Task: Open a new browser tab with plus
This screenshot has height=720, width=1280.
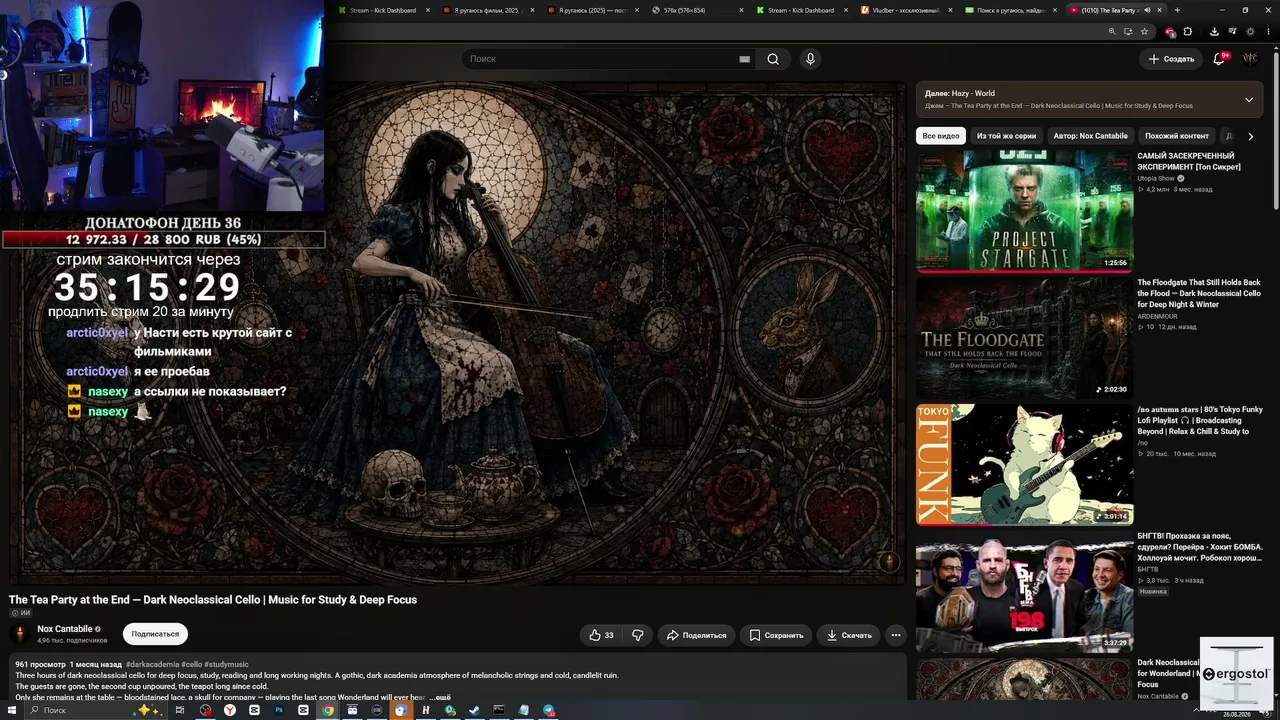Action: [x=1177, y=10]
